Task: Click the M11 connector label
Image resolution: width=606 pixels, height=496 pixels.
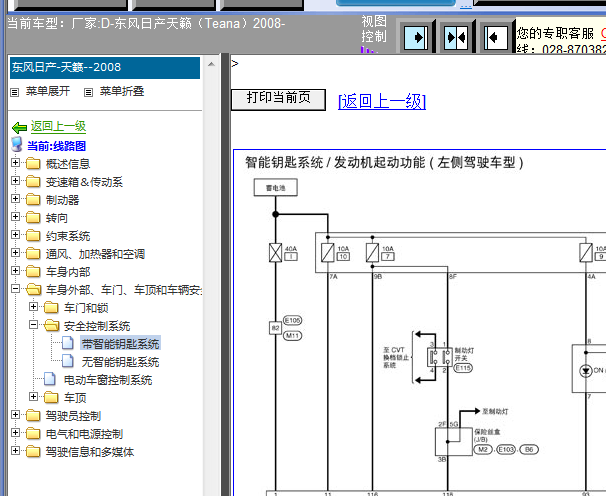Action: tap(293, 336)
